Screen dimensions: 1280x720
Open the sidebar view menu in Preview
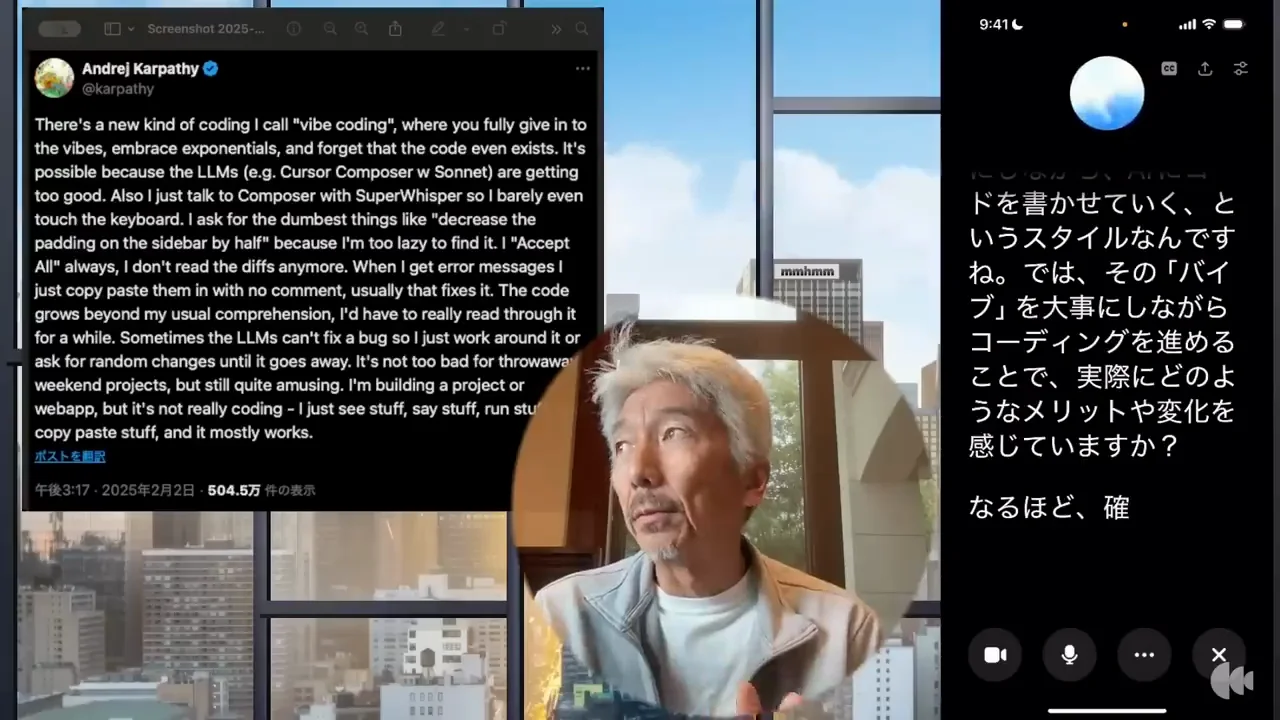point(119,29)
